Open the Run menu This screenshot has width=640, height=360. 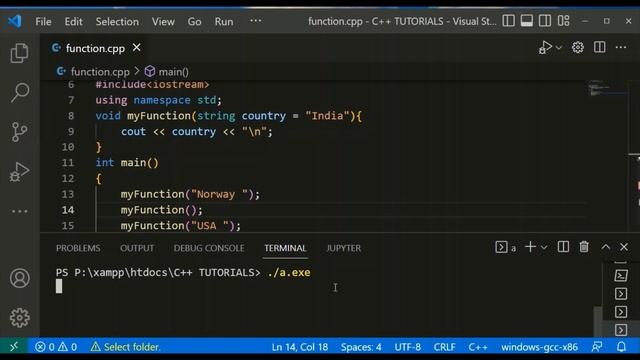pyautogui.click(x=224, y=21)
